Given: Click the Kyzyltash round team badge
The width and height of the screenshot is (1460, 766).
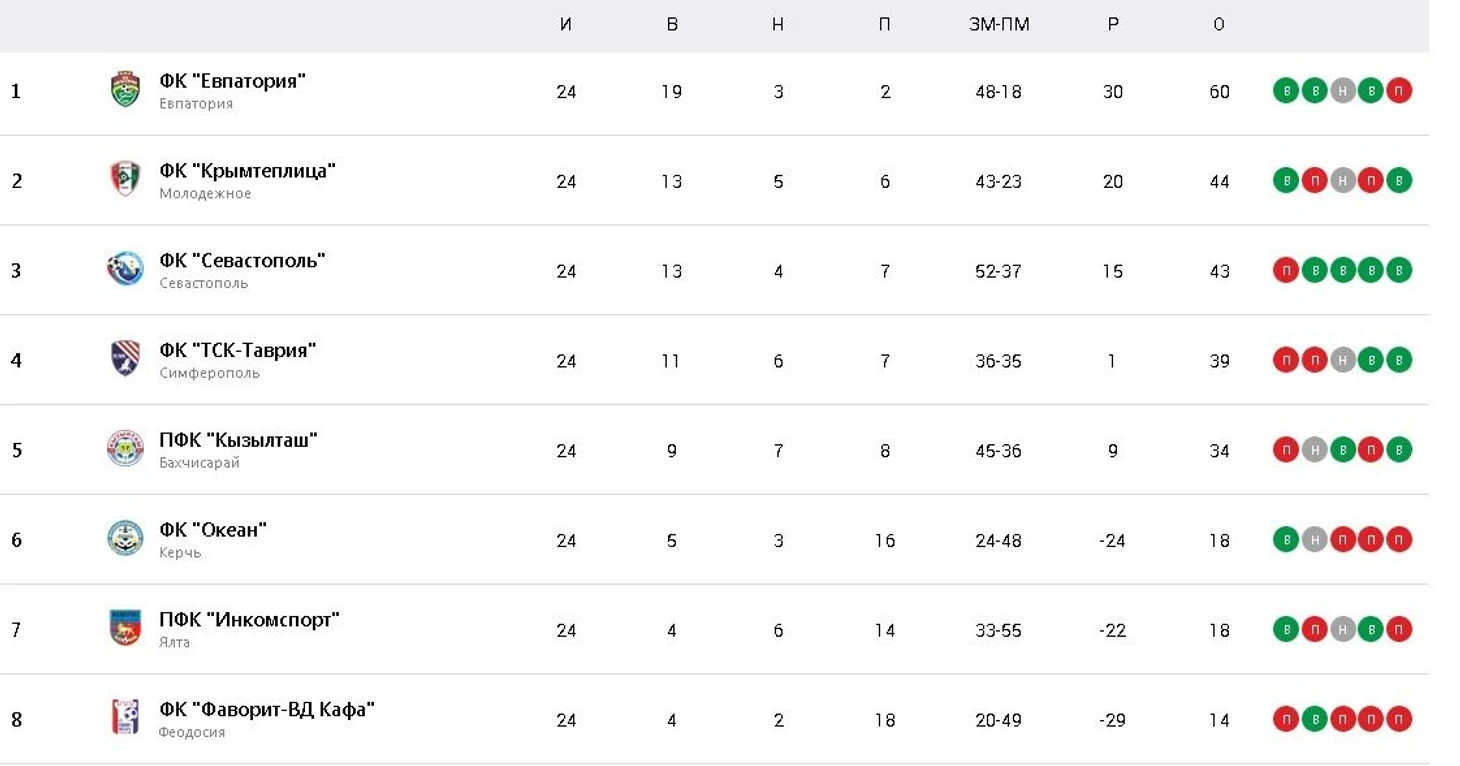Looking at the screenshot, I should 125,449.
